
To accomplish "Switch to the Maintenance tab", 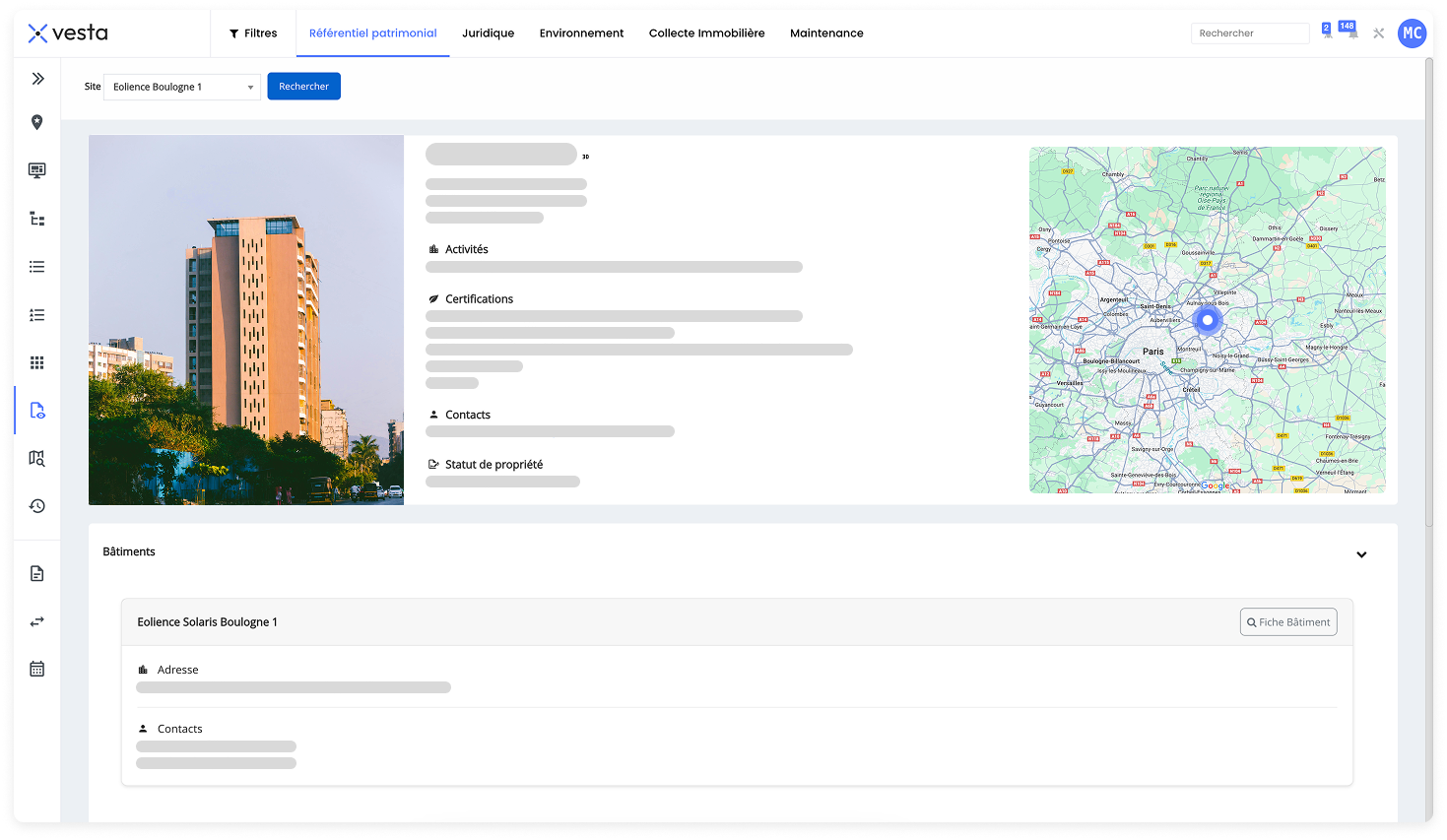I will [x=825, y=33].
